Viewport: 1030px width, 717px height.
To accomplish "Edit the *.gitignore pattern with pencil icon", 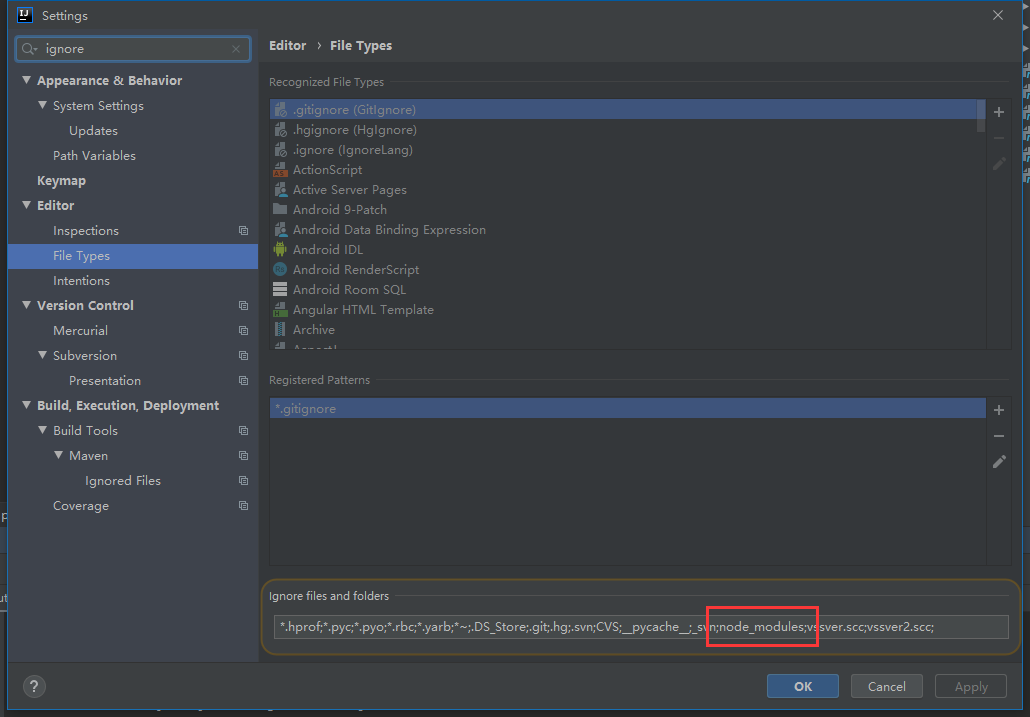I will [998, 461].
